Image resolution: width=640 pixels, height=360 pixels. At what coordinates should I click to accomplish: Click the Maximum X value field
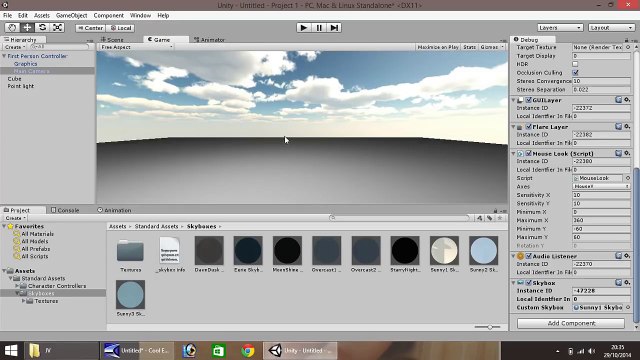[x=601, y=220]
